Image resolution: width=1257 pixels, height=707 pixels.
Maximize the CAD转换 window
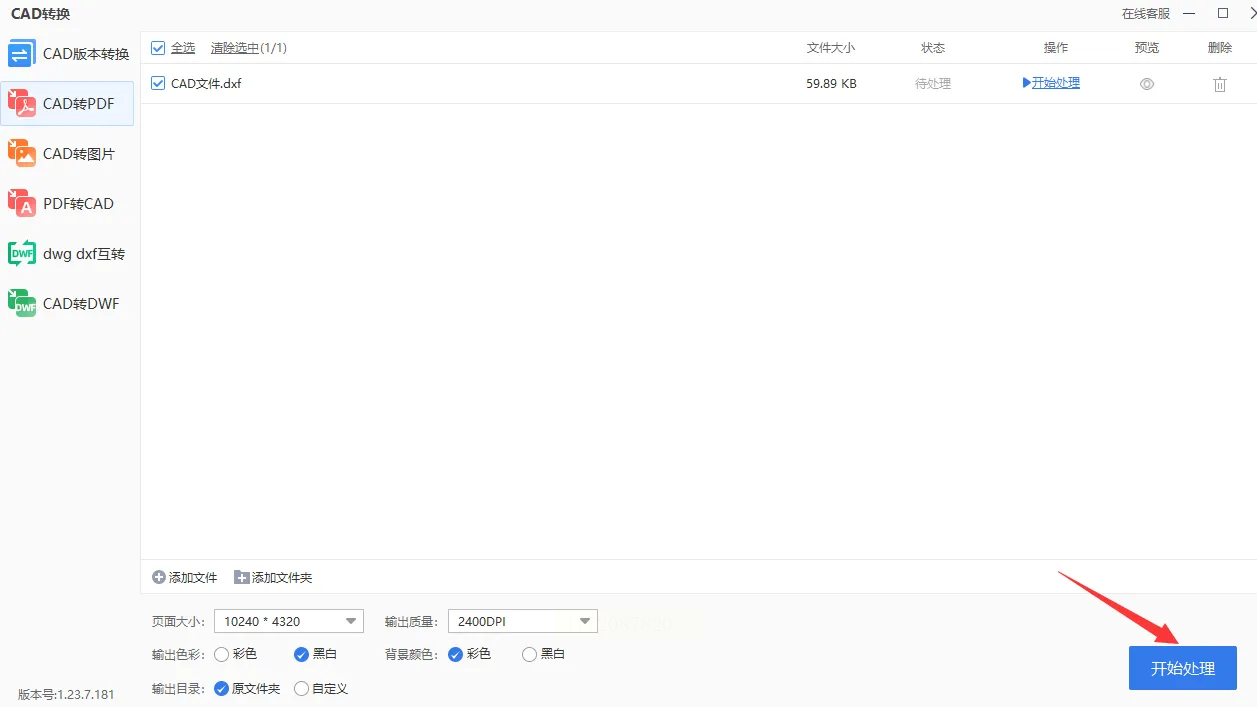[1222, 14]
